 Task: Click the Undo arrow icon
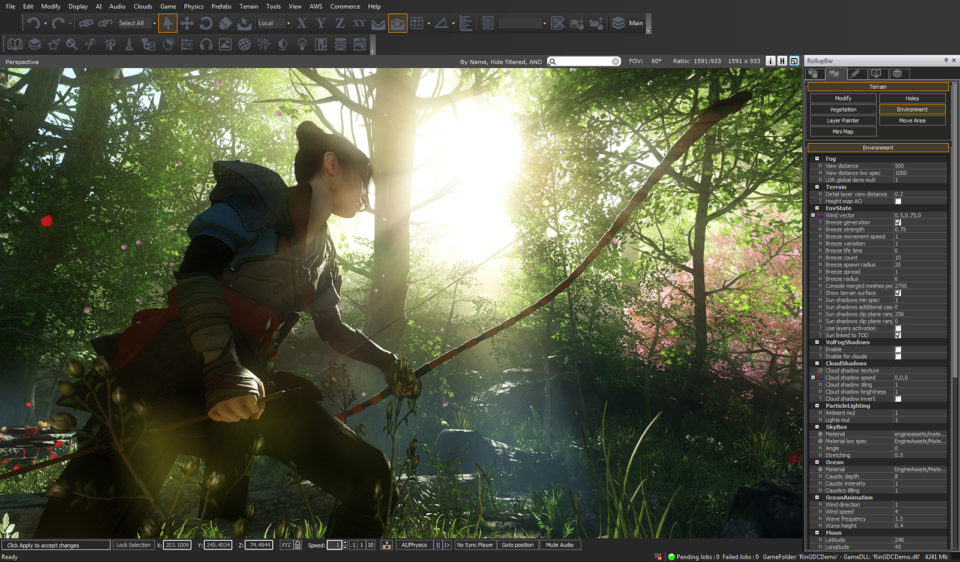coord(33,23)
